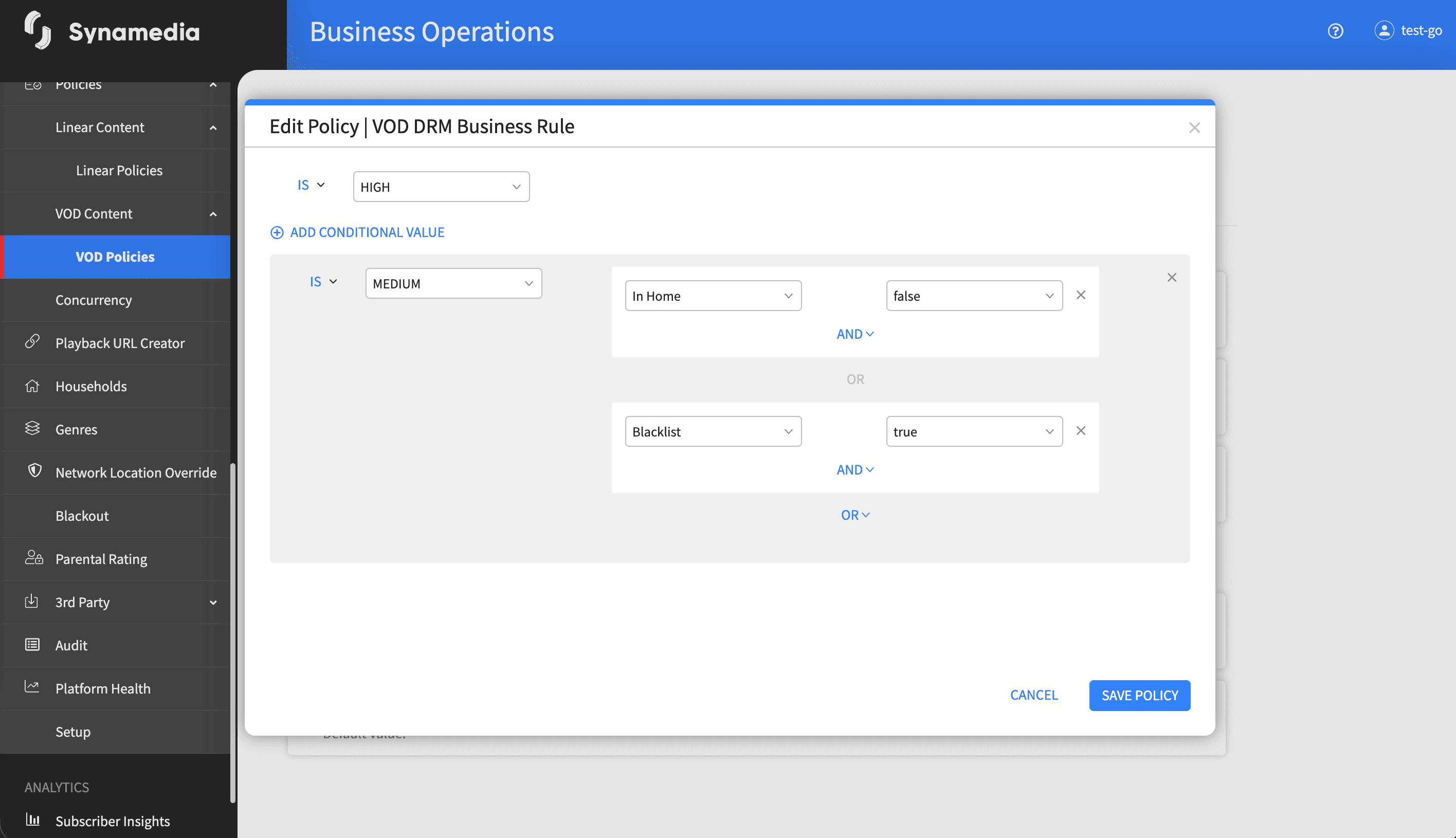
Task: Open AND dropdown under Blacklist condition
Action: point(855,470)
